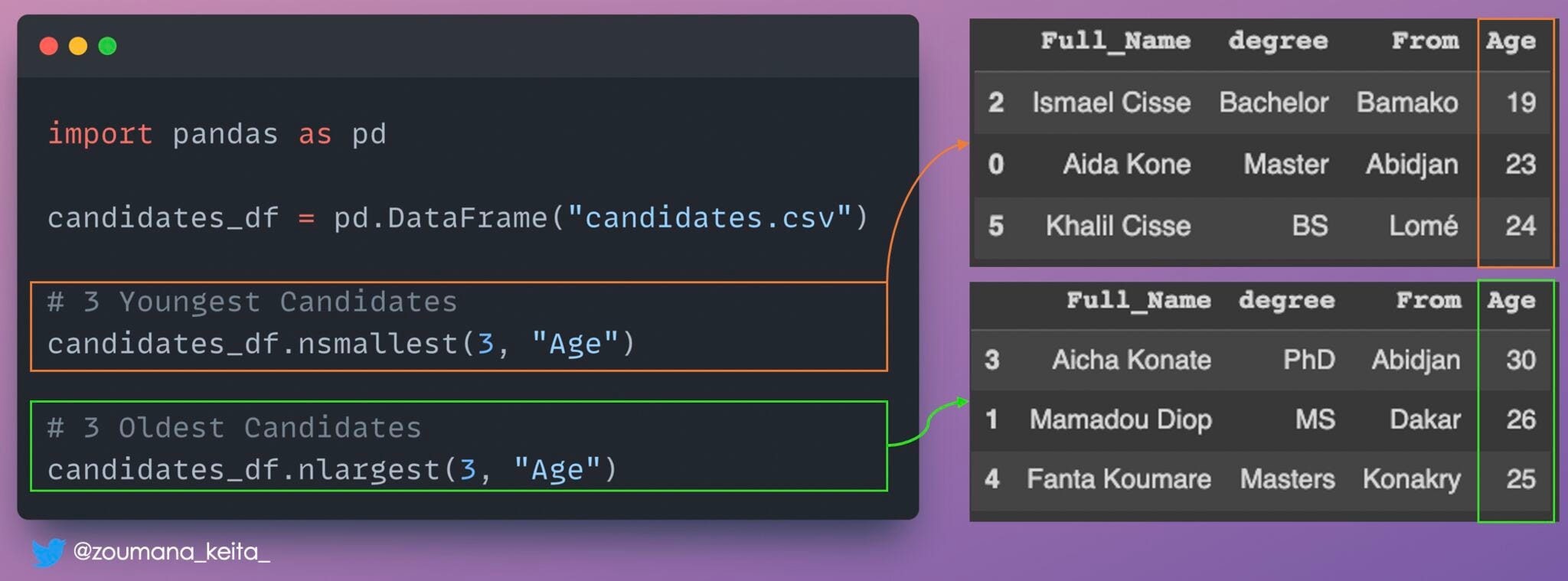Click the Khalil Cisse name cell
This screenshot has width=1568, height=581.
pyautogui.click(x=1118, y=226)
